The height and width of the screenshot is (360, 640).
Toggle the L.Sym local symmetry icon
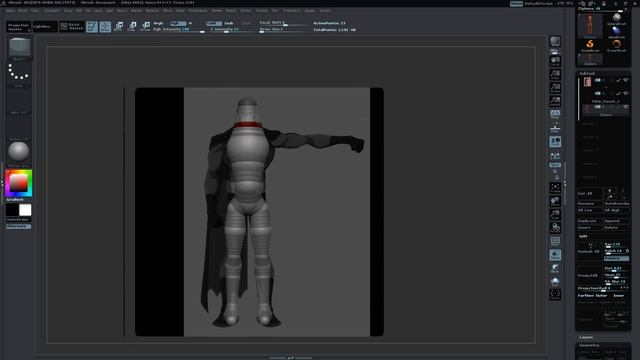click(x=555, y=156)
